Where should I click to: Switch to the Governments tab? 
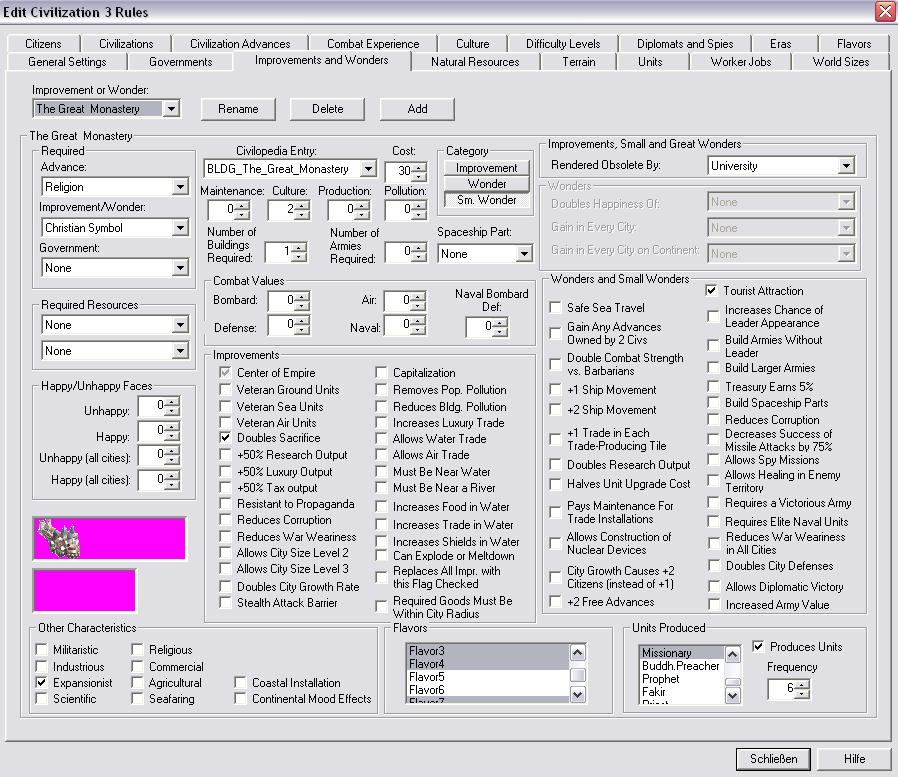coord(180,62)
